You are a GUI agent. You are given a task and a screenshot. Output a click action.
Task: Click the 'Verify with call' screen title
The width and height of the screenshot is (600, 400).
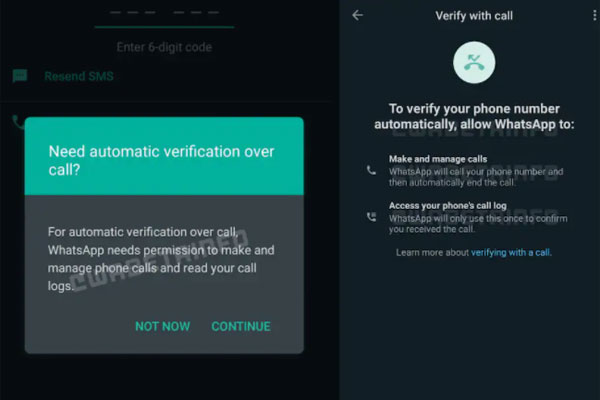point(474,16)
